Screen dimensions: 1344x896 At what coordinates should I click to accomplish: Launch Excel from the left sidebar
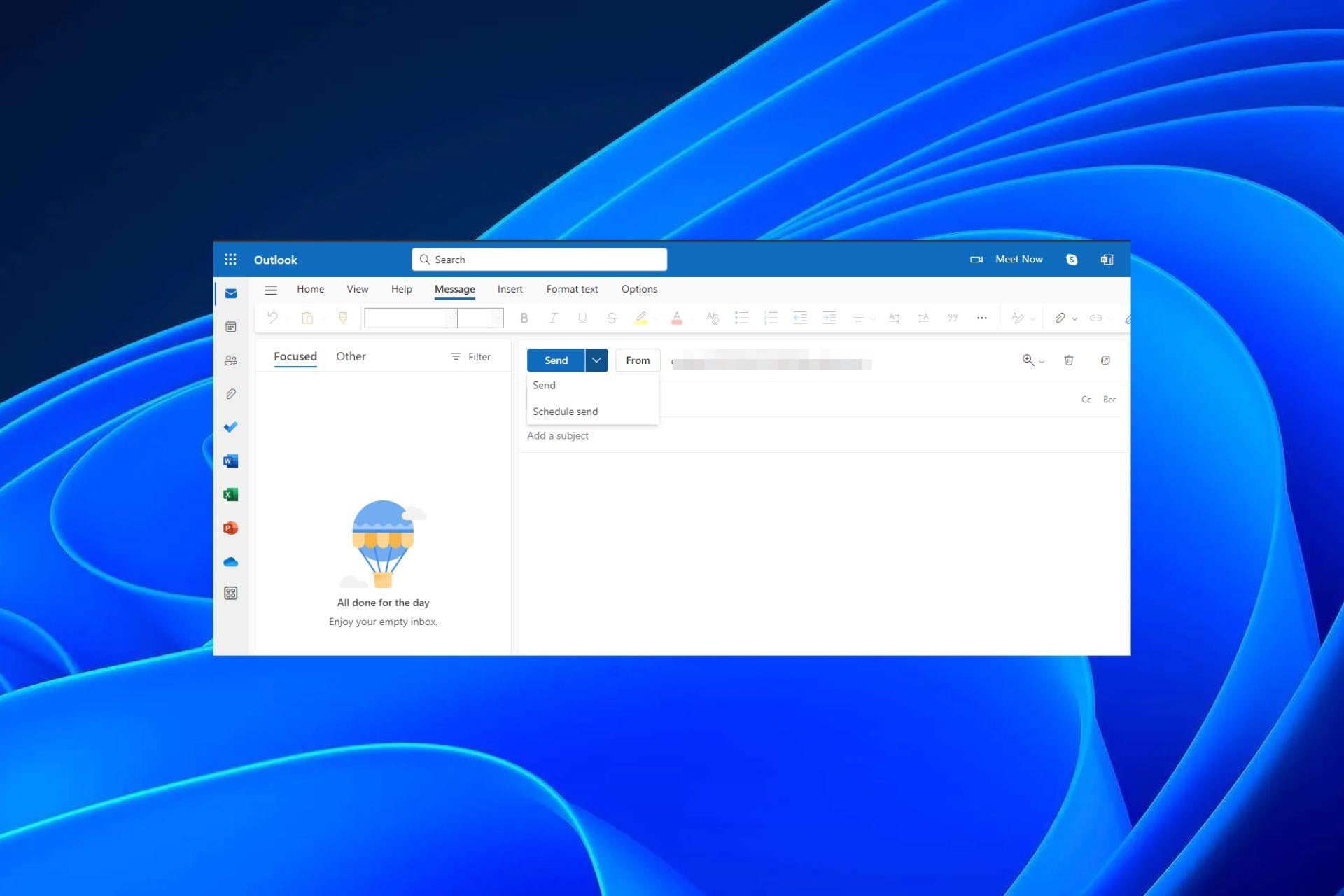point(230,495)
